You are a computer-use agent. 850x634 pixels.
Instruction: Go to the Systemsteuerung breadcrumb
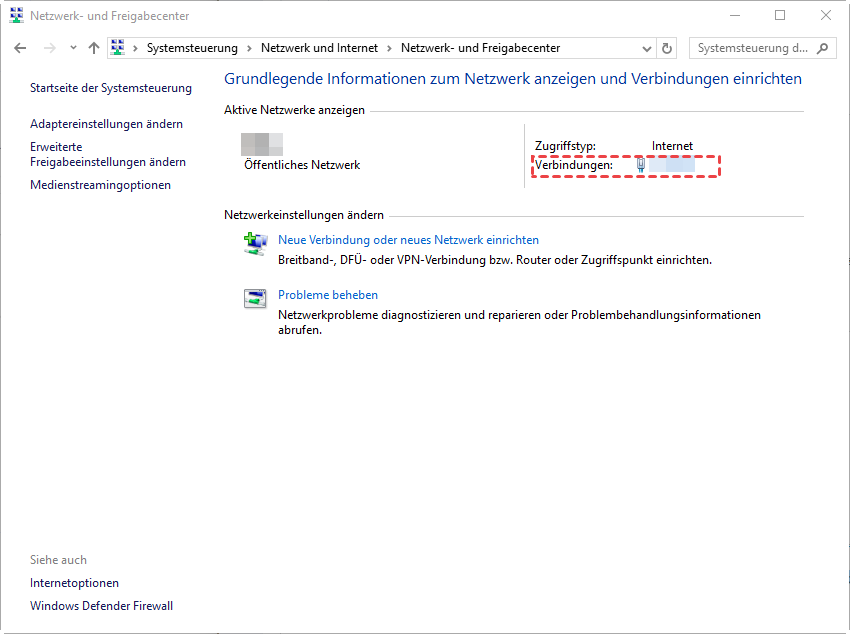tap(192, 48)
